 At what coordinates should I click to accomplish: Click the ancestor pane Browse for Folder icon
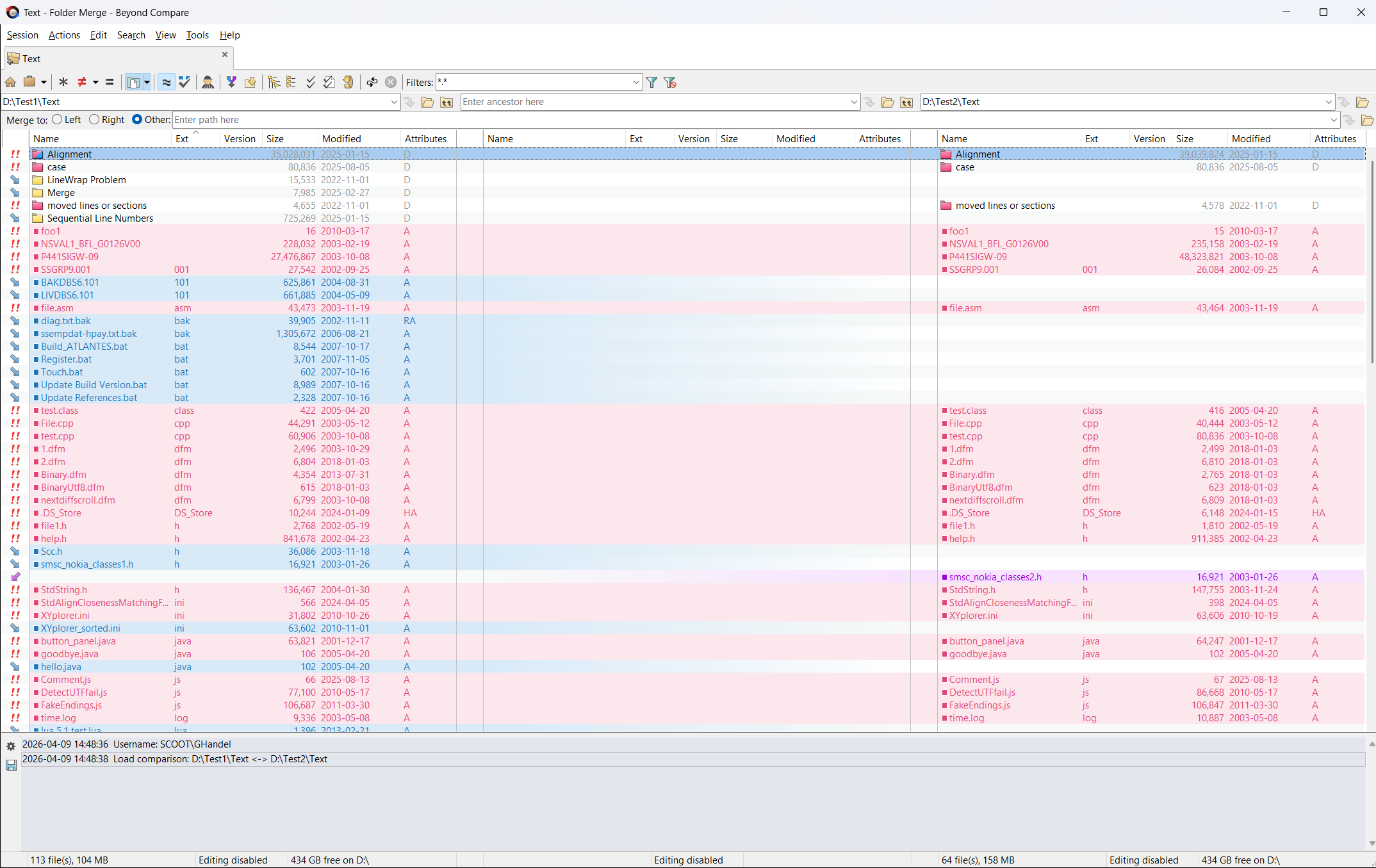[x=888, y=102]
